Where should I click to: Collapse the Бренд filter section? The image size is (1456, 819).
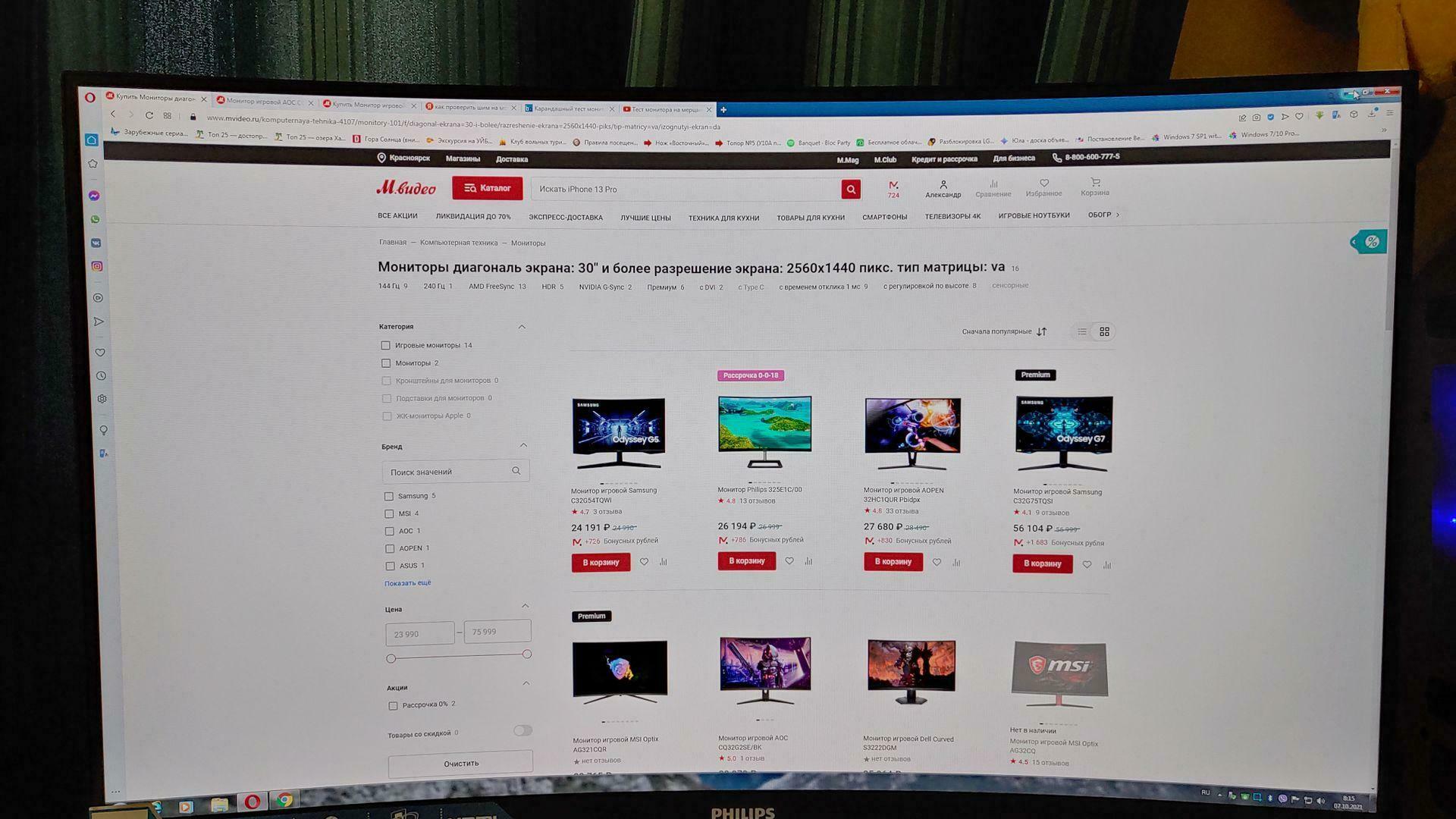(523, 445)
